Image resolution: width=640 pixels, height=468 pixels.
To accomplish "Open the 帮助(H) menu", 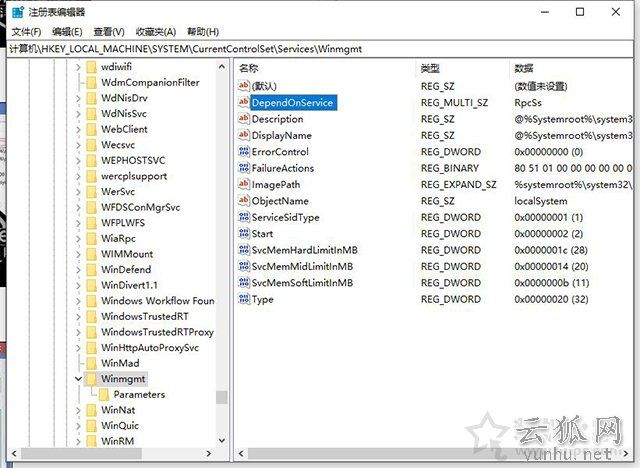I will (x=203, y=32).
